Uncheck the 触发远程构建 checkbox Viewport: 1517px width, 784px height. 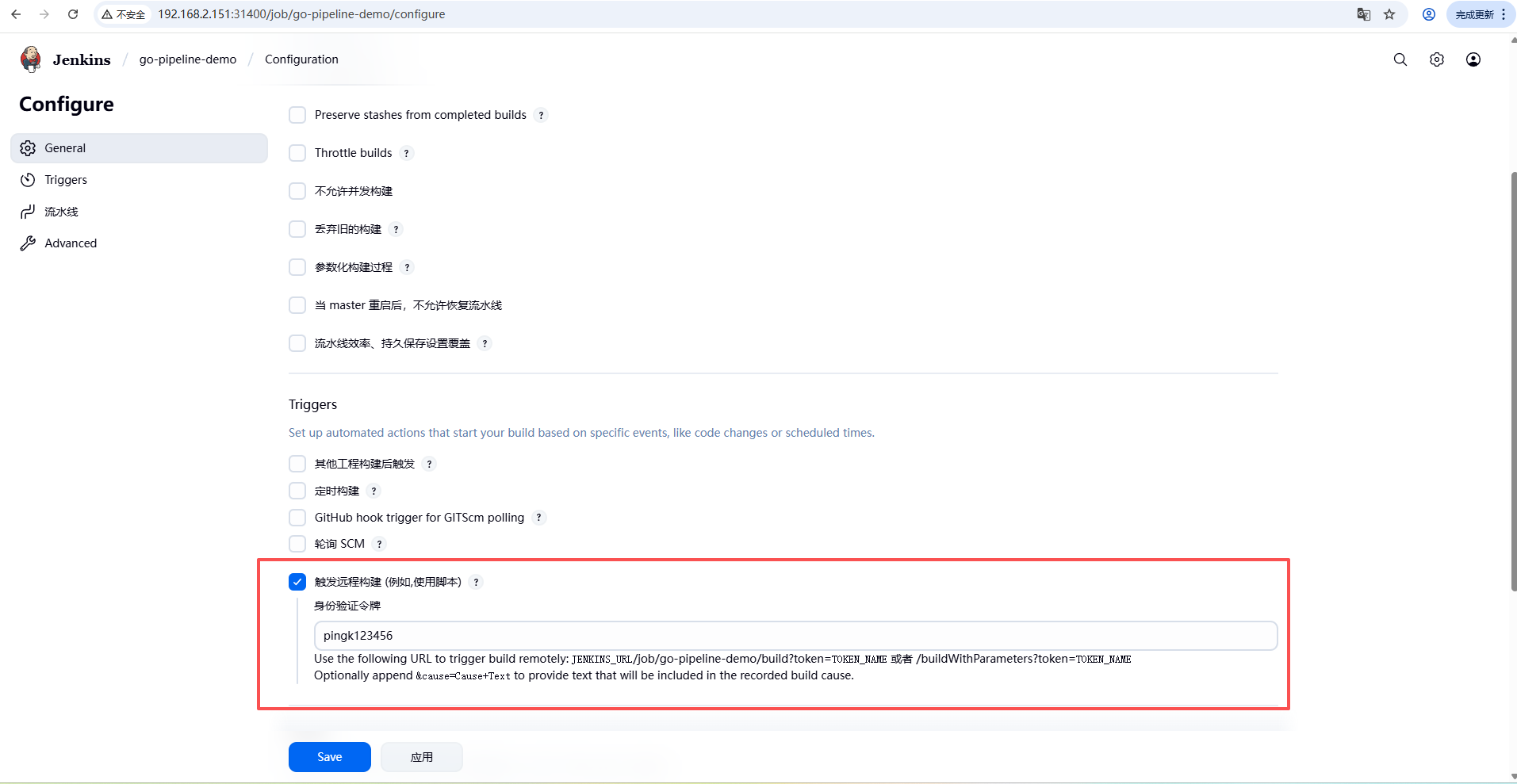[x=297, y=582]
